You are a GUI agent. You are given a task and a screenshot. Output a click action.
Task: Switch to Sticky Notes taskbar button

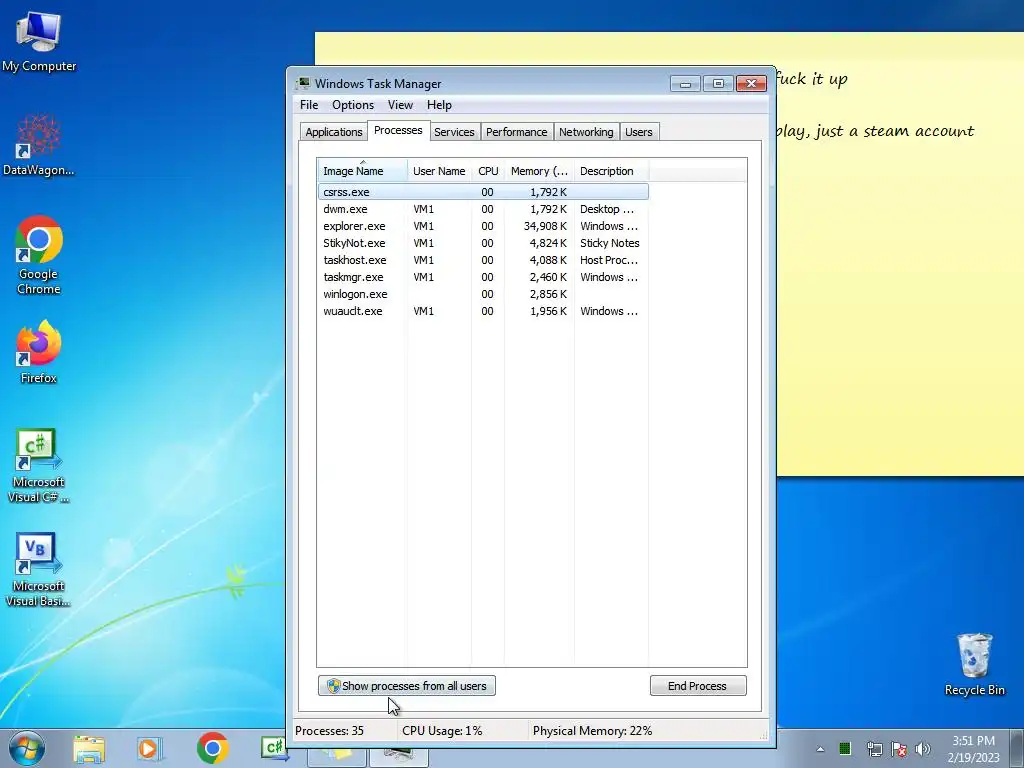point(336,757)
